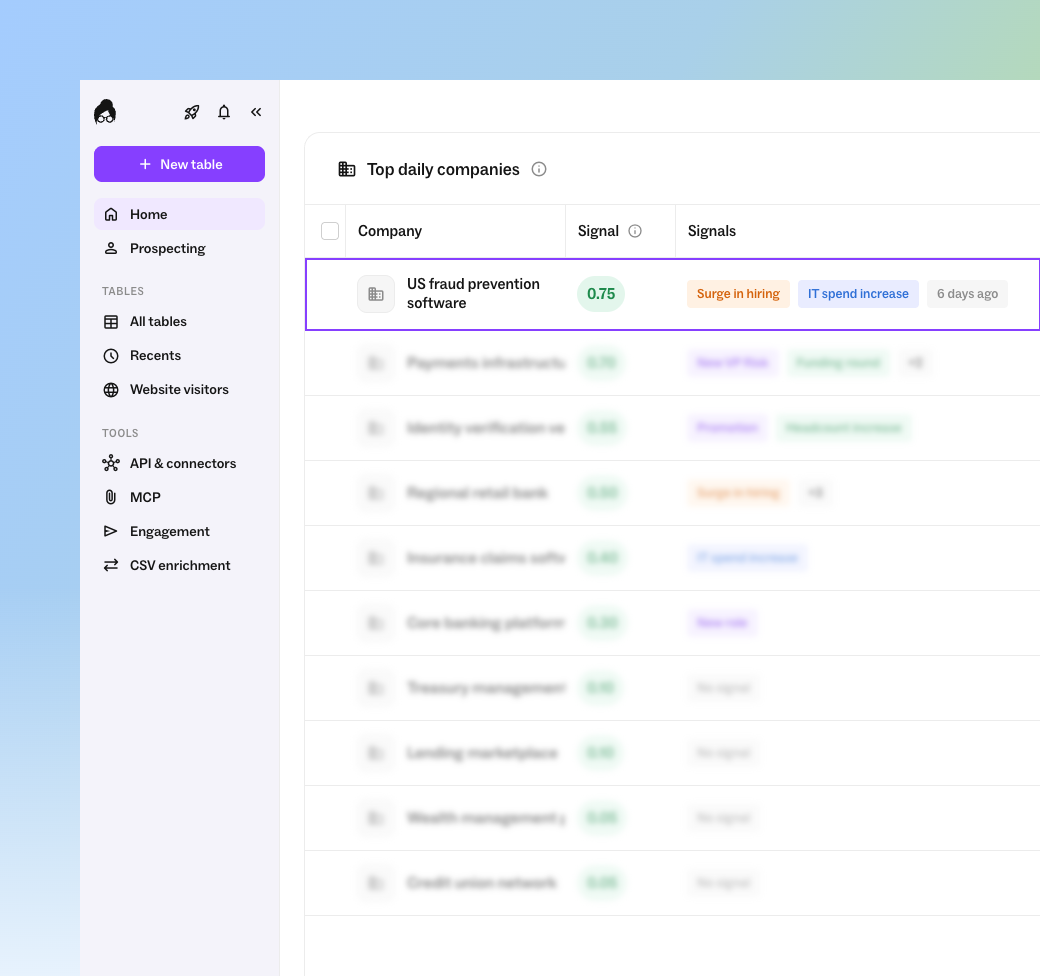Click info icon beside Top daily companies
Screen dimensions: 1040x976
pos(539,169)
